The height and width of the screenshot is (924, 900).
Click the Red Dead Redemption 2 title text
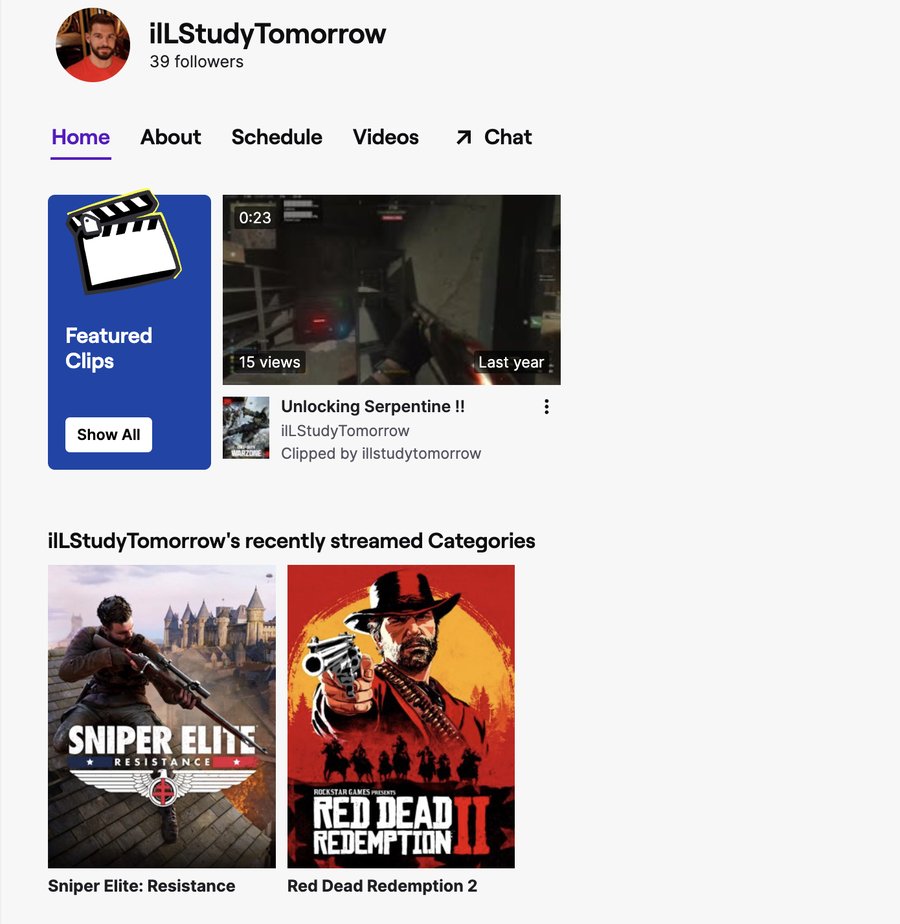382,885
